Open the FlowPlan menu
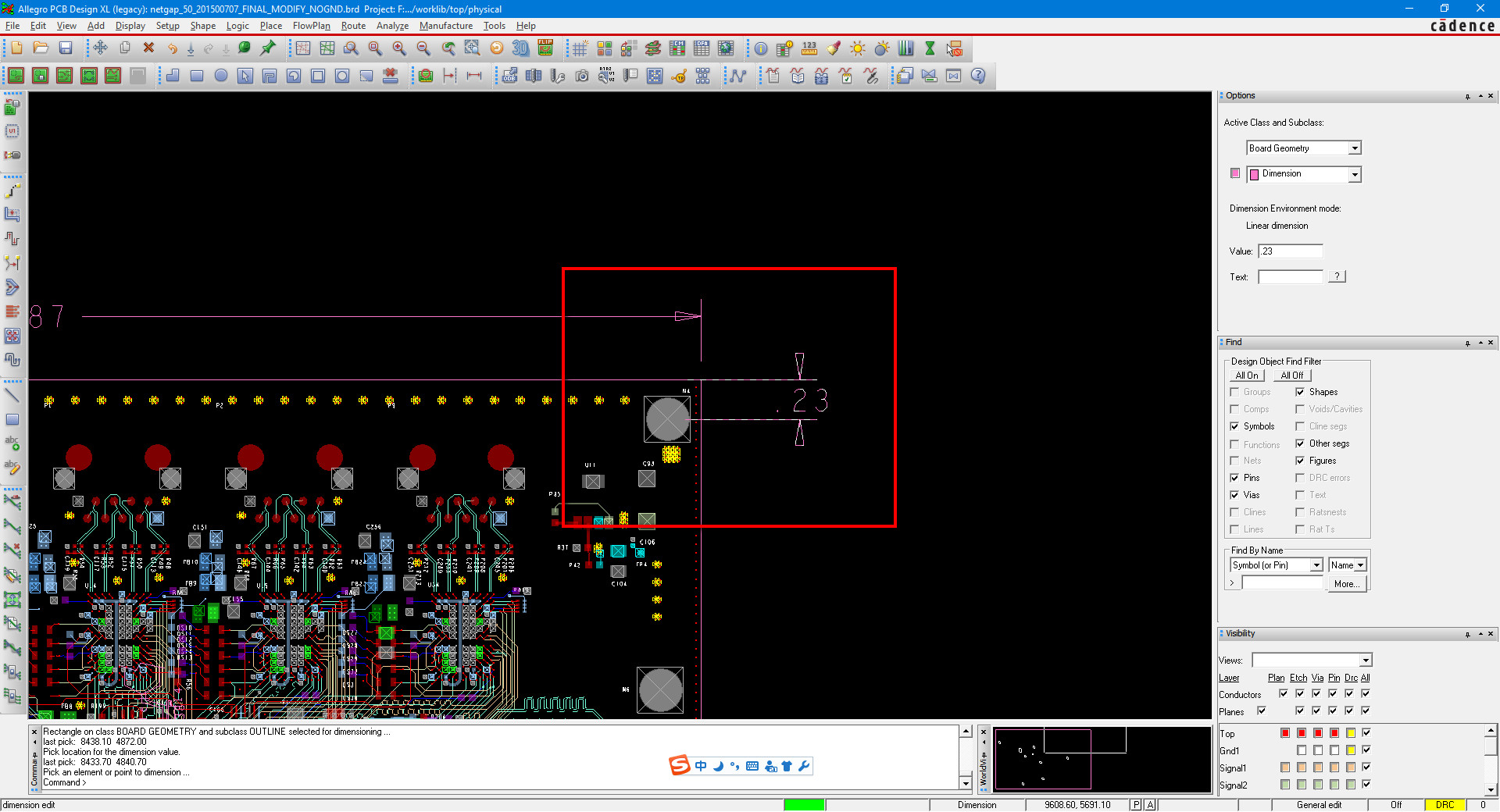The width and height of the screenshot is (1500, 812). 312,26
